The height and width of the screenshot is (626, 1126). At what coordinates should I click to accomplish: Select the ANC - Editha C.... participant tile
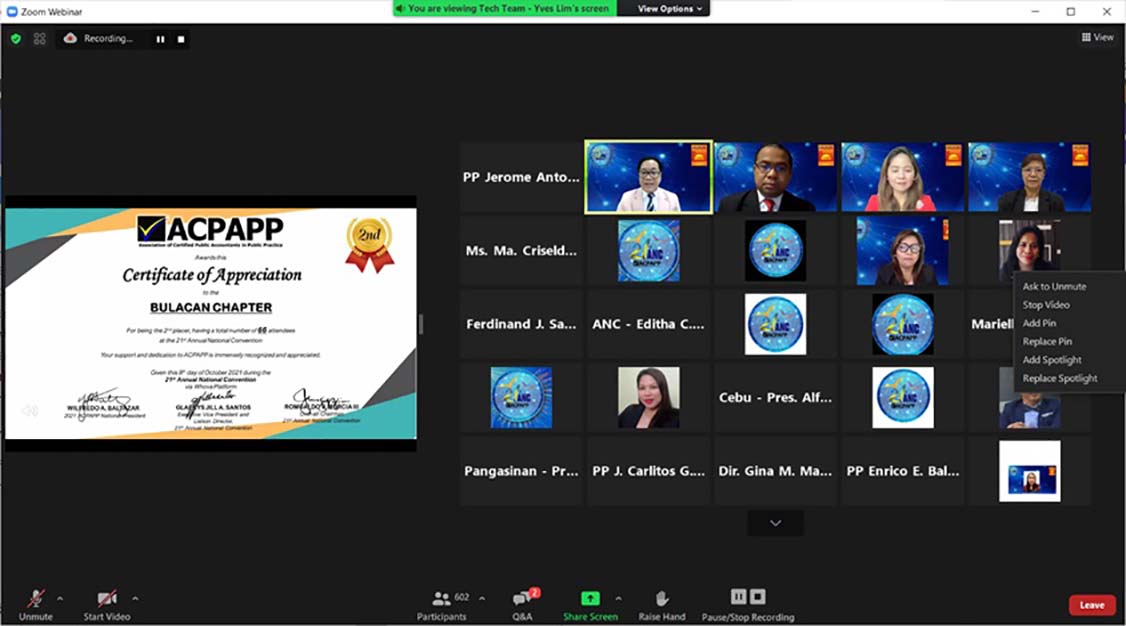coord(648,324)
